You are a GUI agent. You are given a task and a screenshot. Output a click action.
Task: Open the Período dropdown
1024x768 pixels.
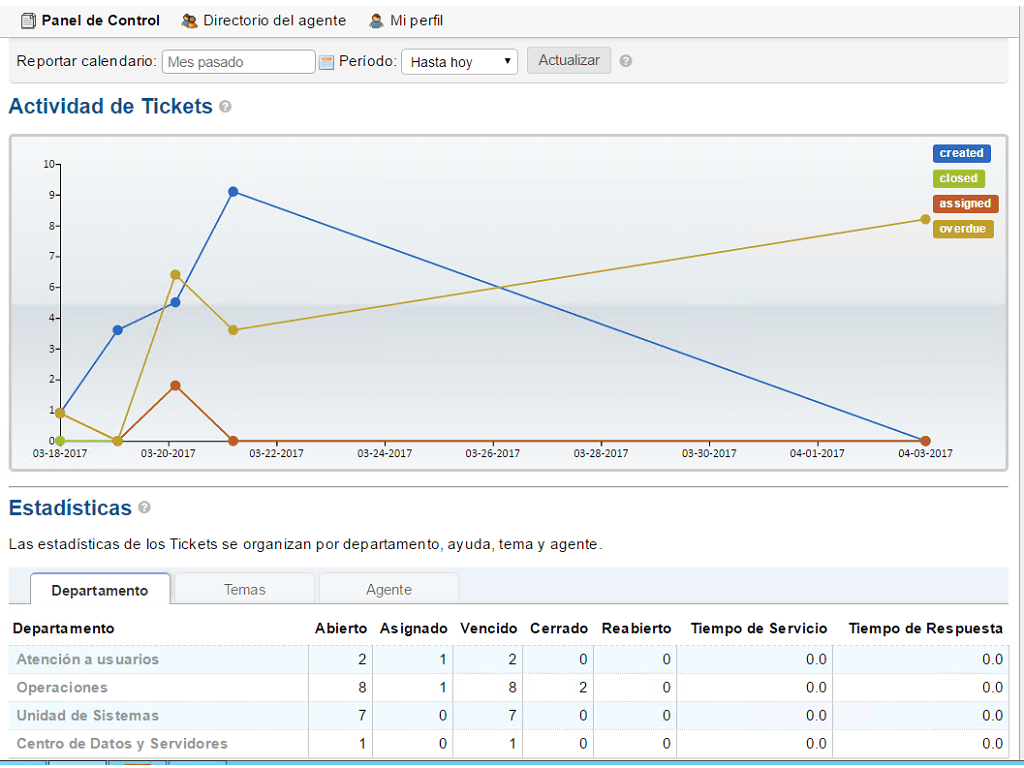point(459,62)
